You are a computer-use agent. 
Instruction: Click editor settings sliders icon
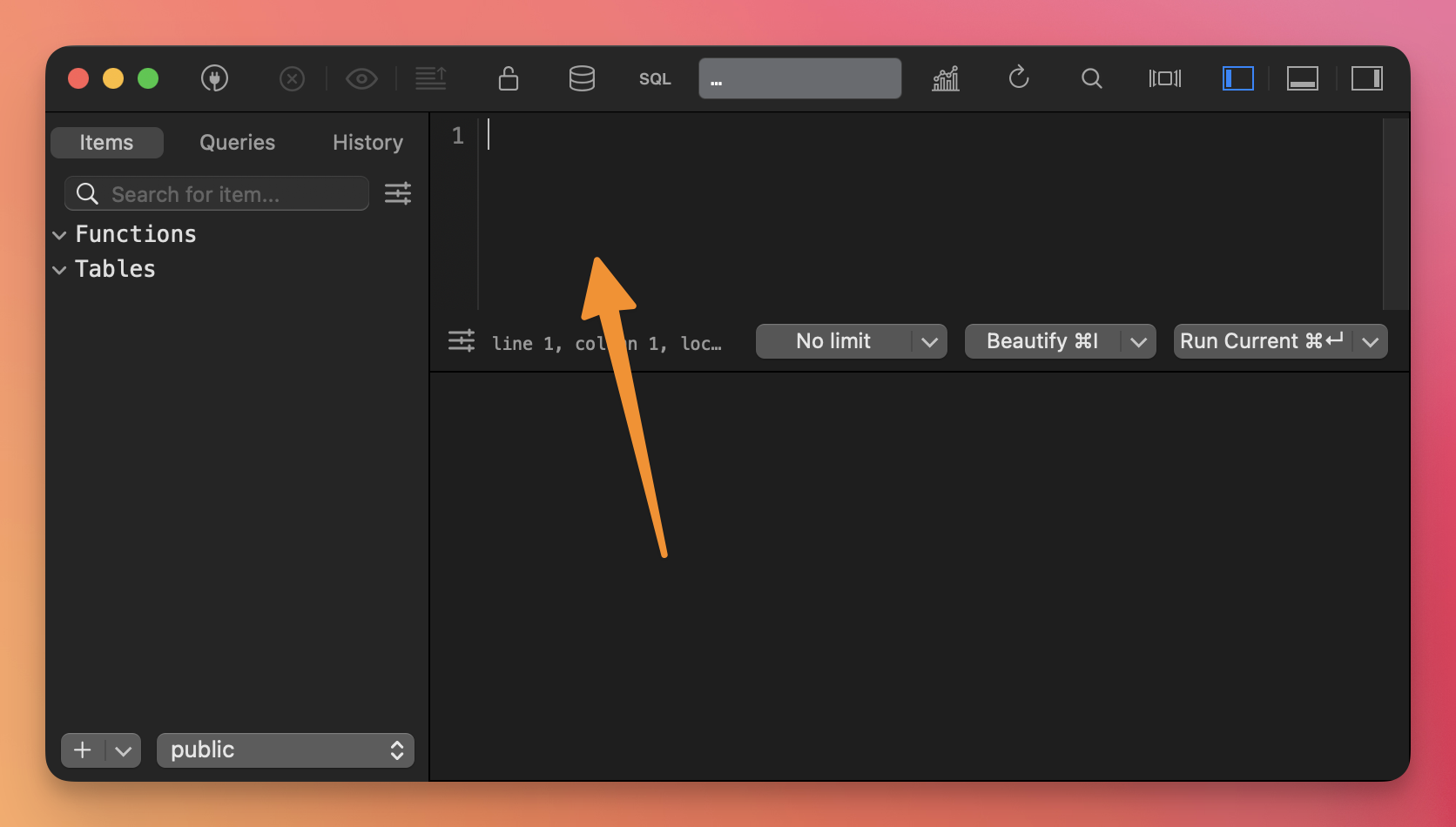click(x=462, y=341)
